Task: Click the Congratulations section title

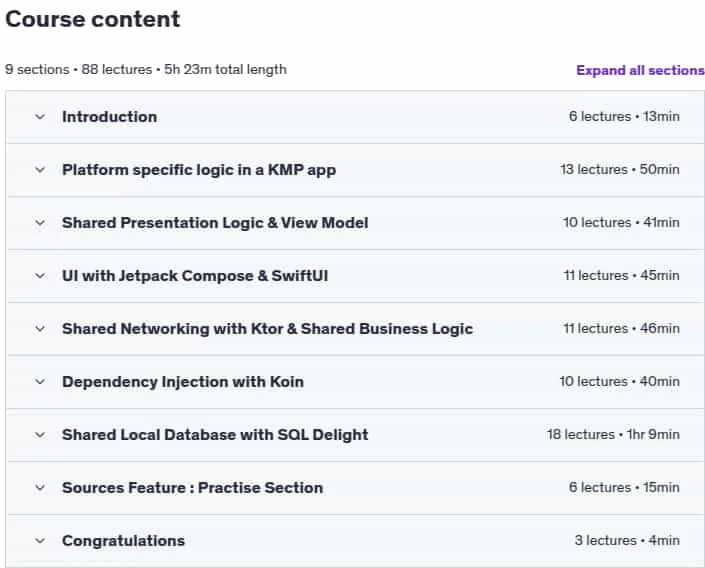Action: [123, 541]
